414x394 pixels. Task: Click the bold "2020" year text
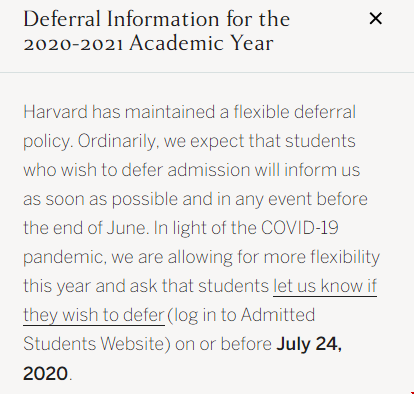[46, 373]
